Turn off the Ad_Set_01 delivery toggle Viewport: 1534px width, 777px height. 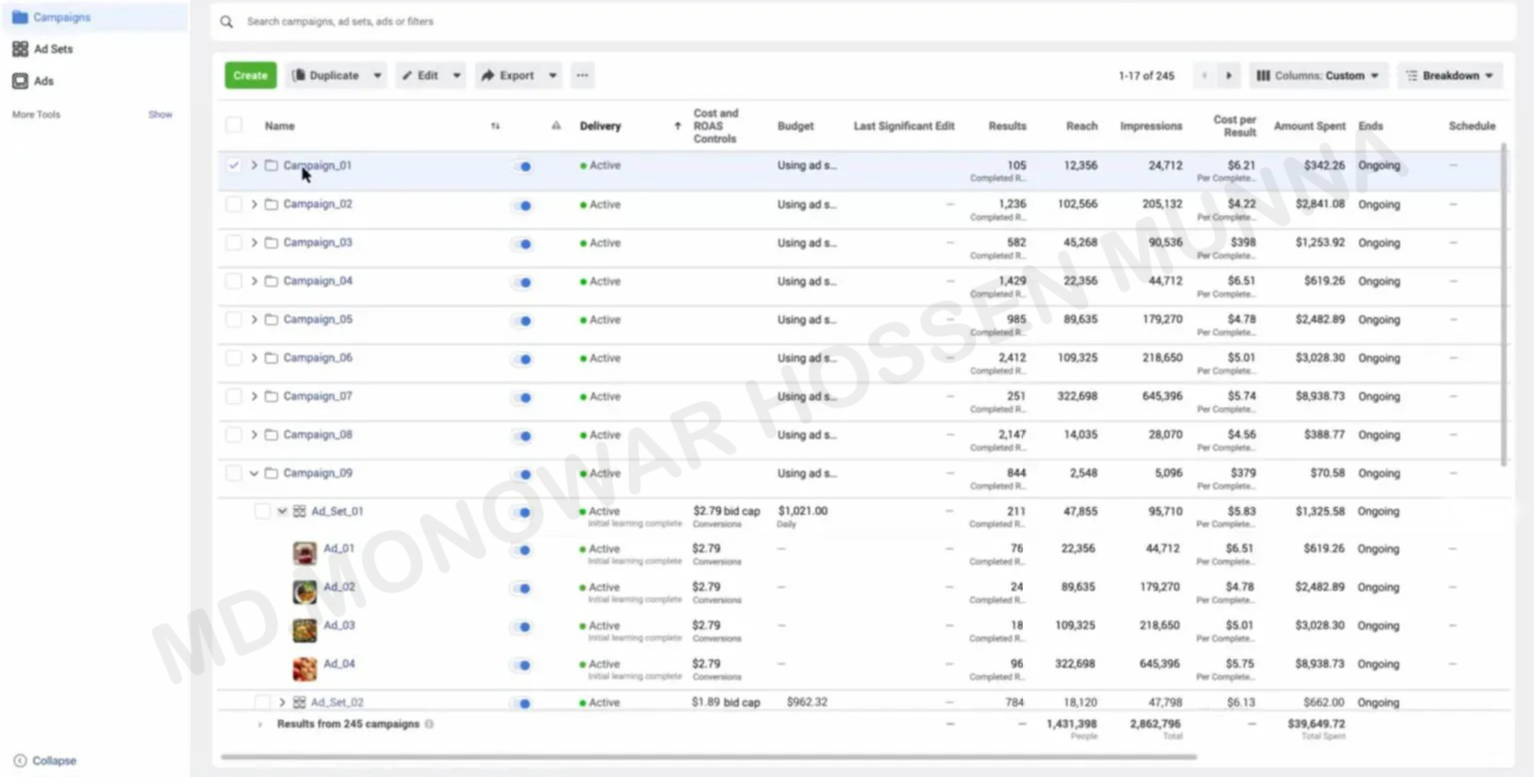[522, 513]
